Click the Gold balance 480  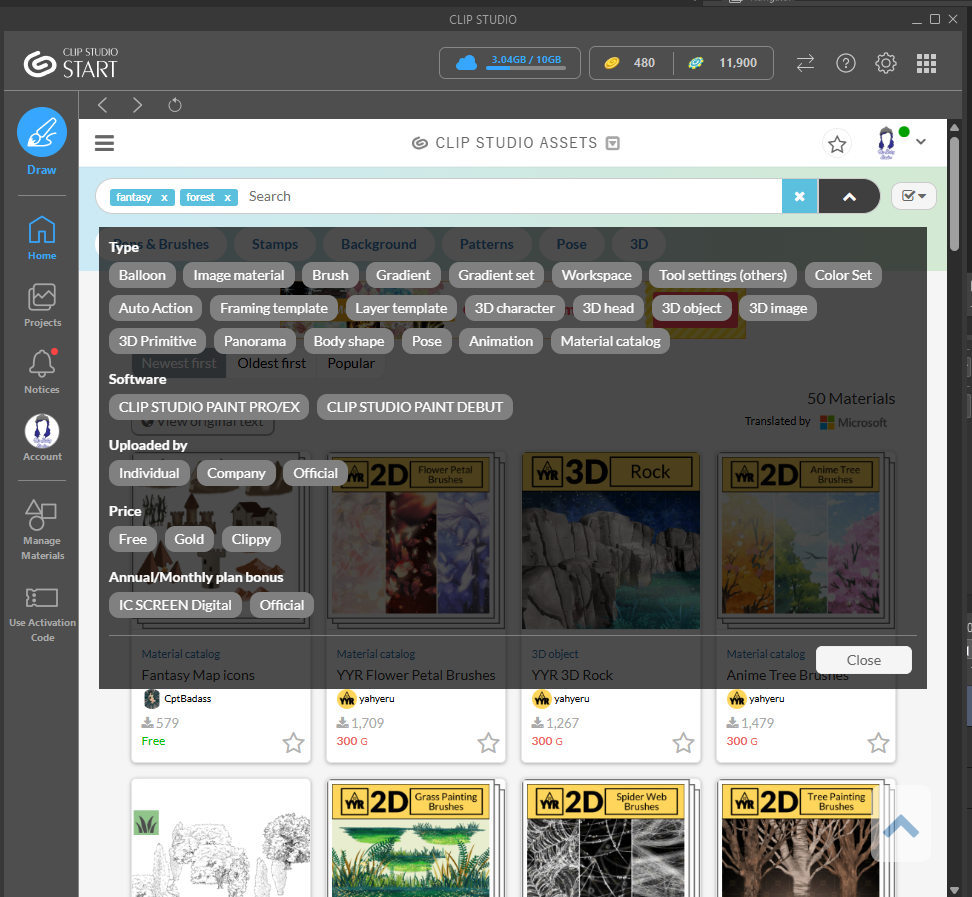pos(630,63)
